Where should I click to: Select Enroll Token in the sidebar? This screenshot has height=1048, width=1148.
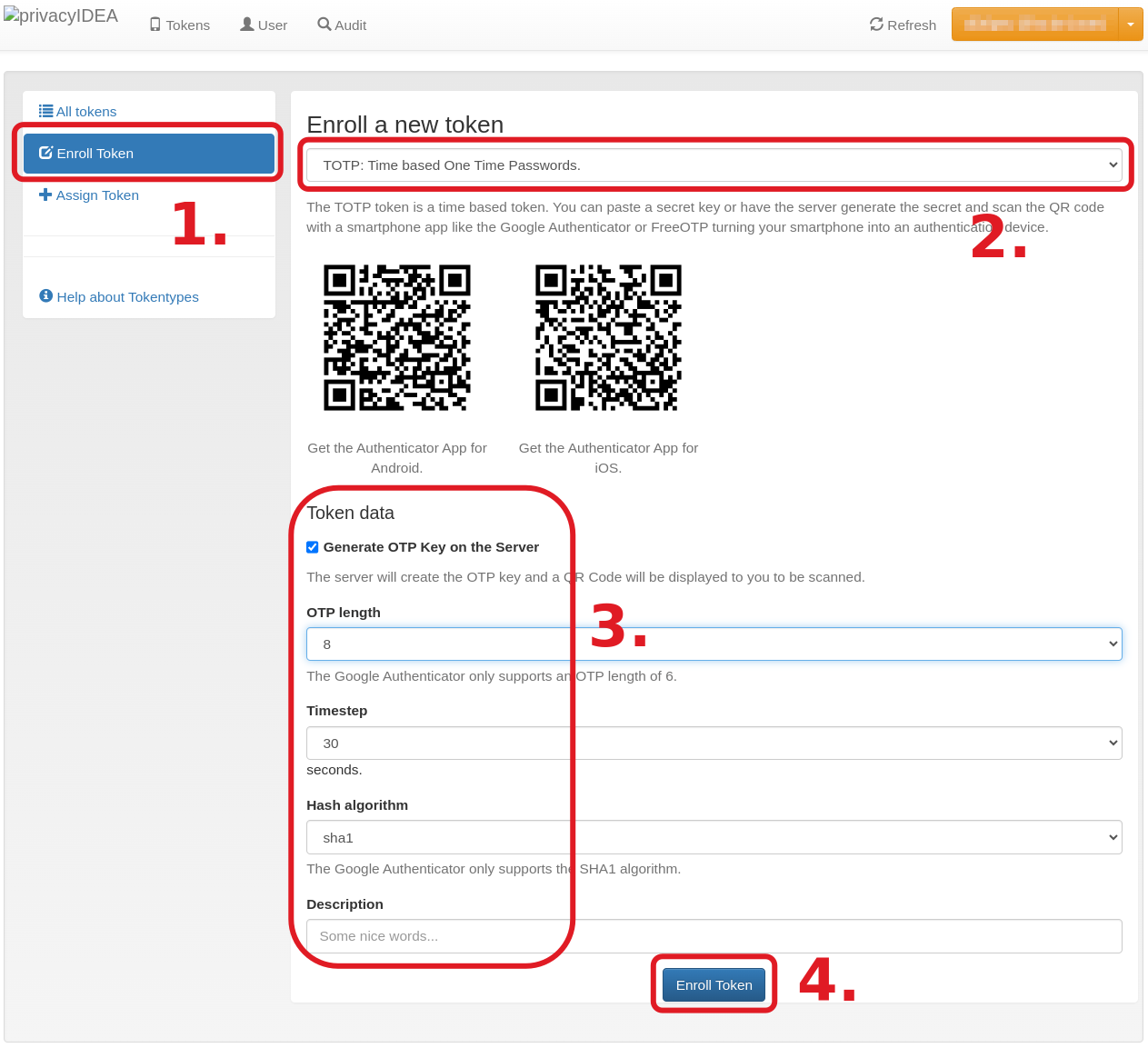pos(149,154)
